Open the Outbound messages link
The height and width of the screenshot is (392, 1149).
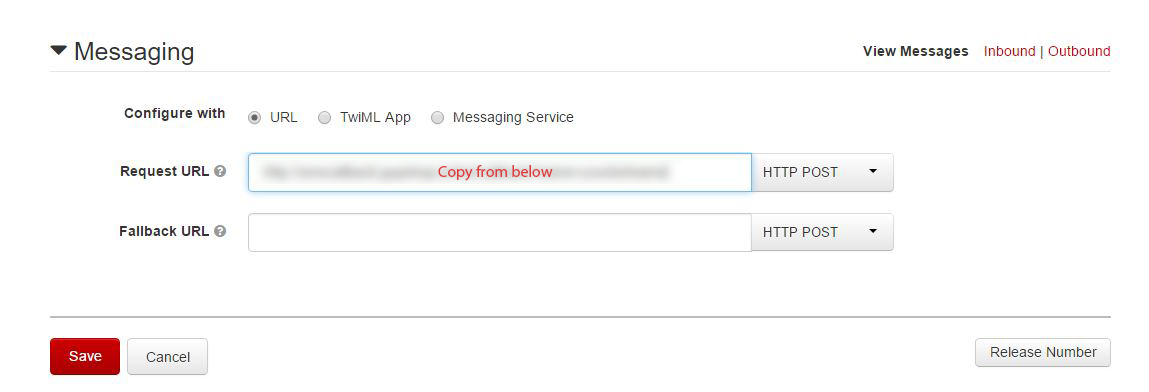(1079, 51)
